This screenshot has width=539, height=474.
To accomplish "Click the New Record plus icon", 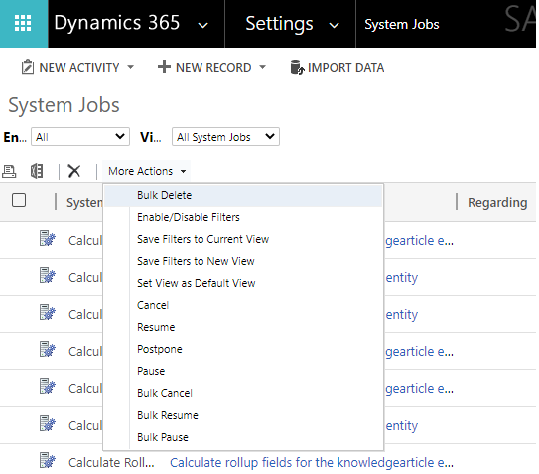I will click(x=164, y=67).
